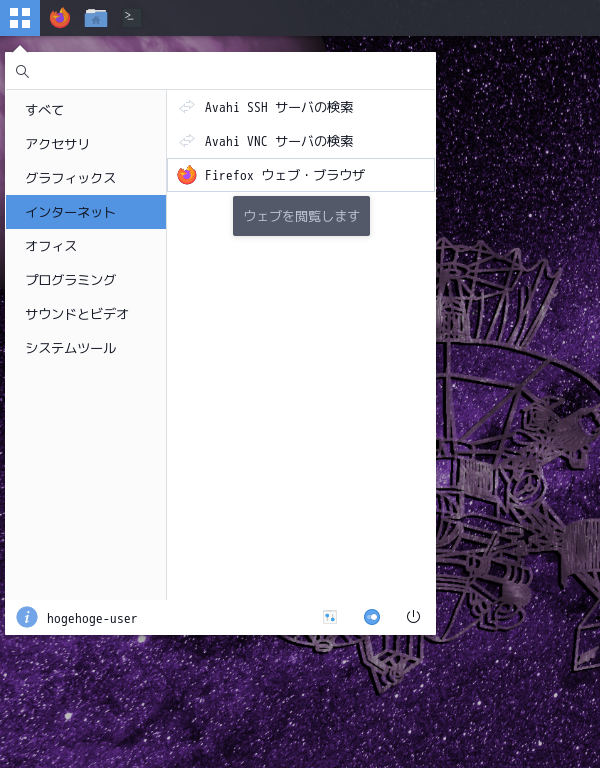Image resolution: width=600 pixels, height=768 pixels.
Task: Select the サウンドとビデオ category
Action: [86, 314]
